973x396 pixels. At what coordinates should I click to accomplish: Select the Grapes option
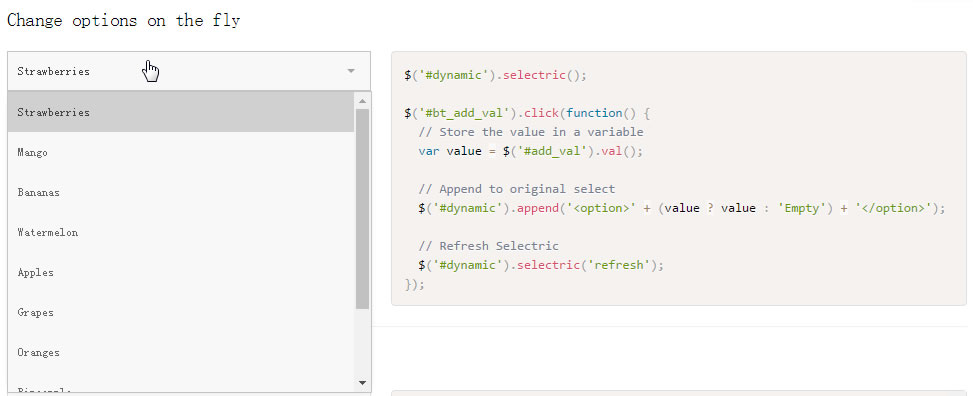pos(181,312)
